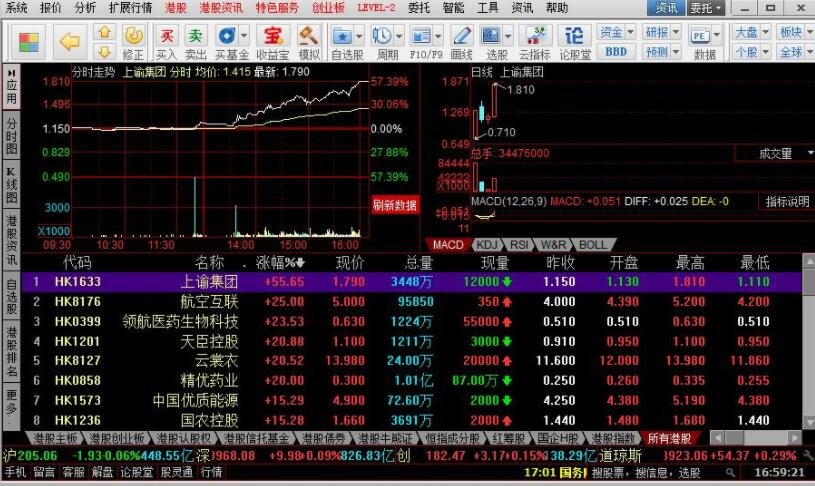Click the up arrow toolbar icon
This screenshot has height=486, width=815.
104,32
